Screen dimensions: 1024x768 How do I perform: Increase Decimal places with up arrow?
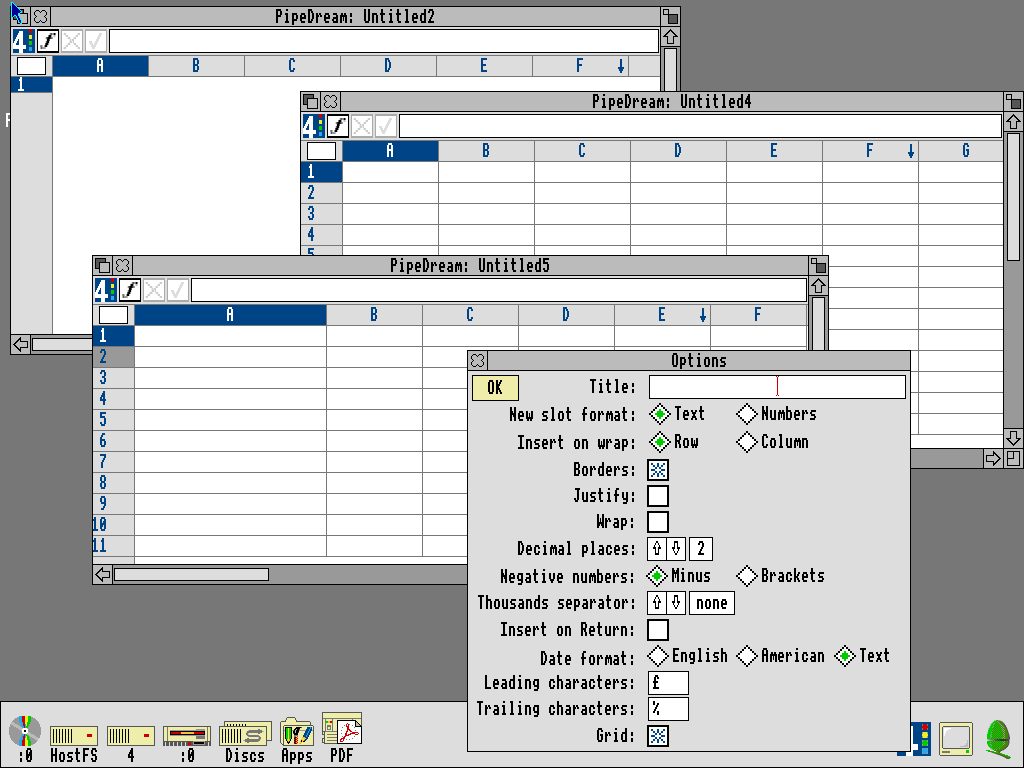[x=657, y=549]
